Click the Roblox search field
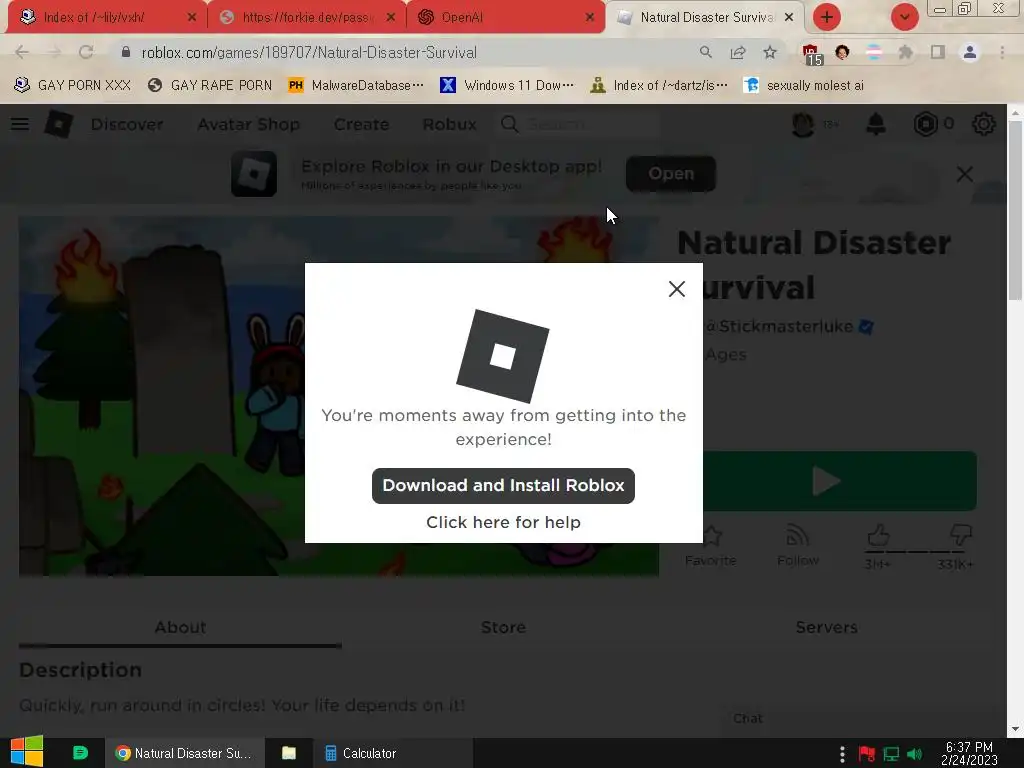This screenshot has height=768, width=1024. (x=579, y=124)
